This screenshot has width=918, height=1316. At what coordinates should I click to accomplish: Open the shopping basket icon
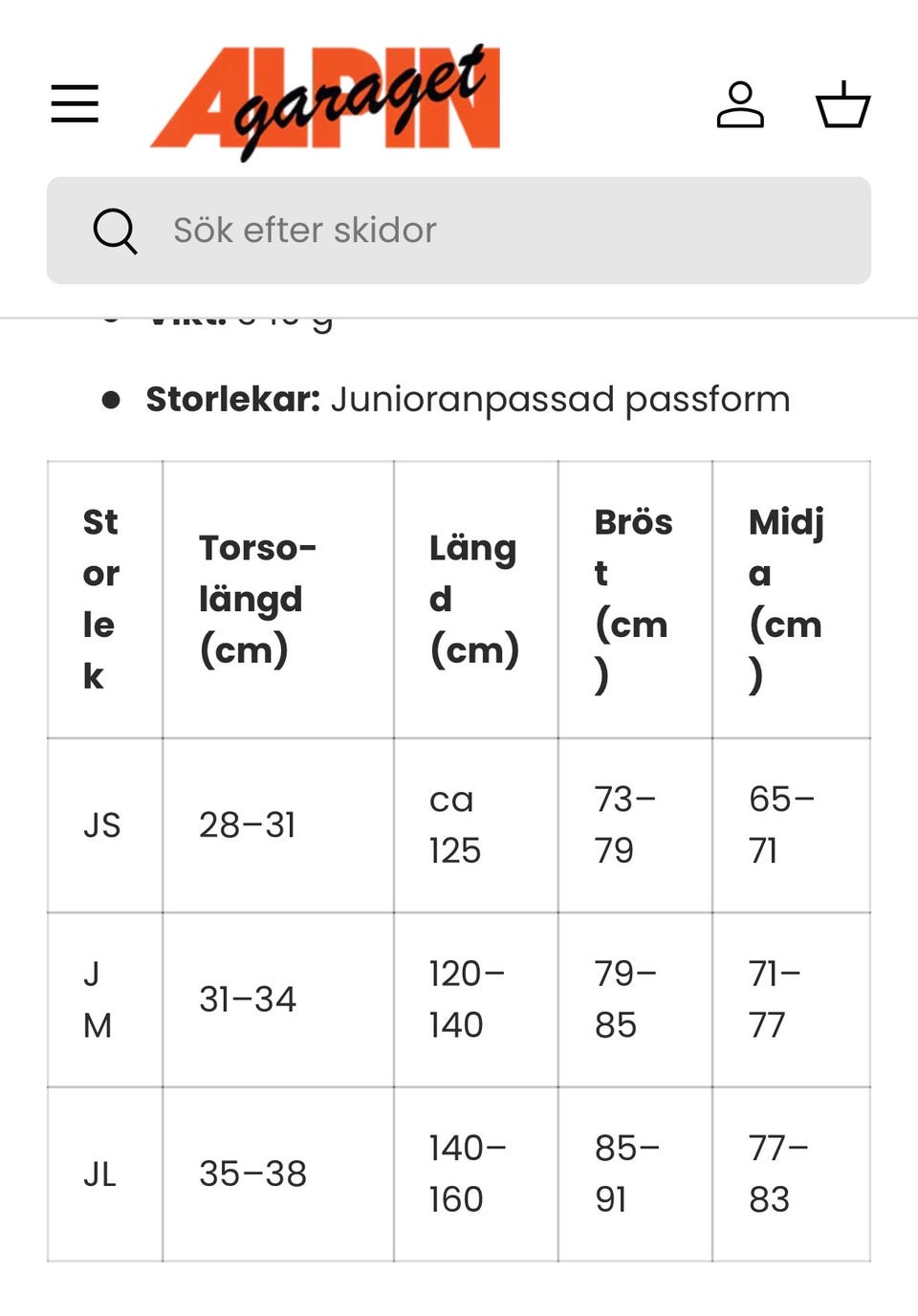click(x=842, y=104)
